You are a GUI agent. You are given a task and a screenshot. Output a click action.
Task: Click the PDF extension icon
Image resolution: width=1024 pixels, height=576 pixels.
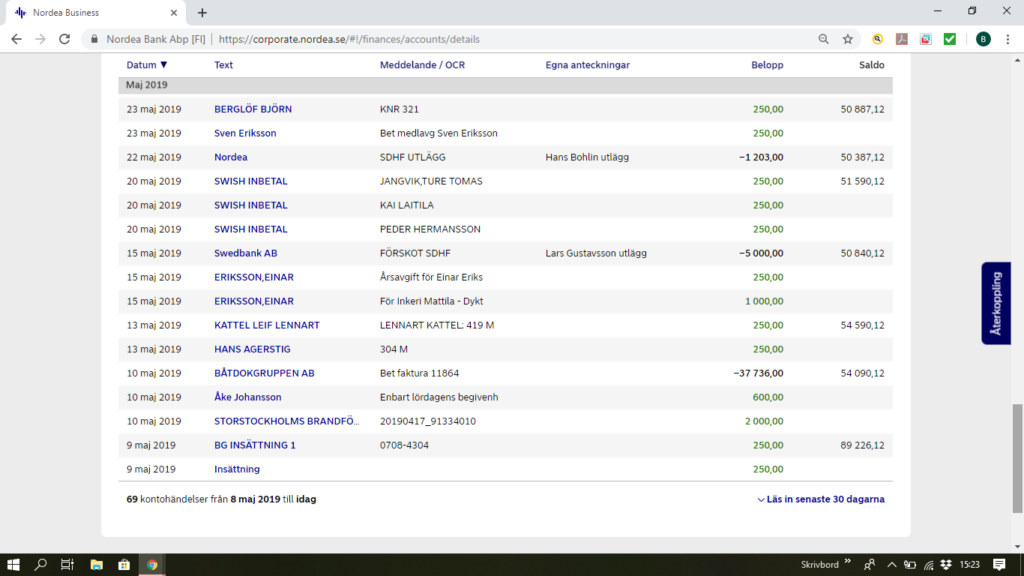click(902, 39)
